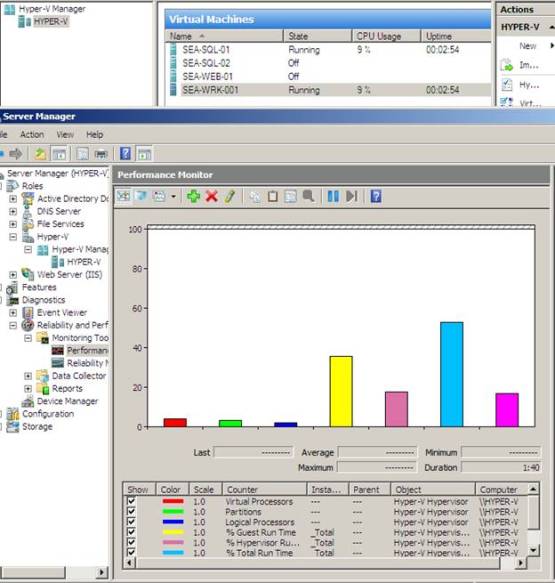Sort by Counter column header

click(264, 489)
